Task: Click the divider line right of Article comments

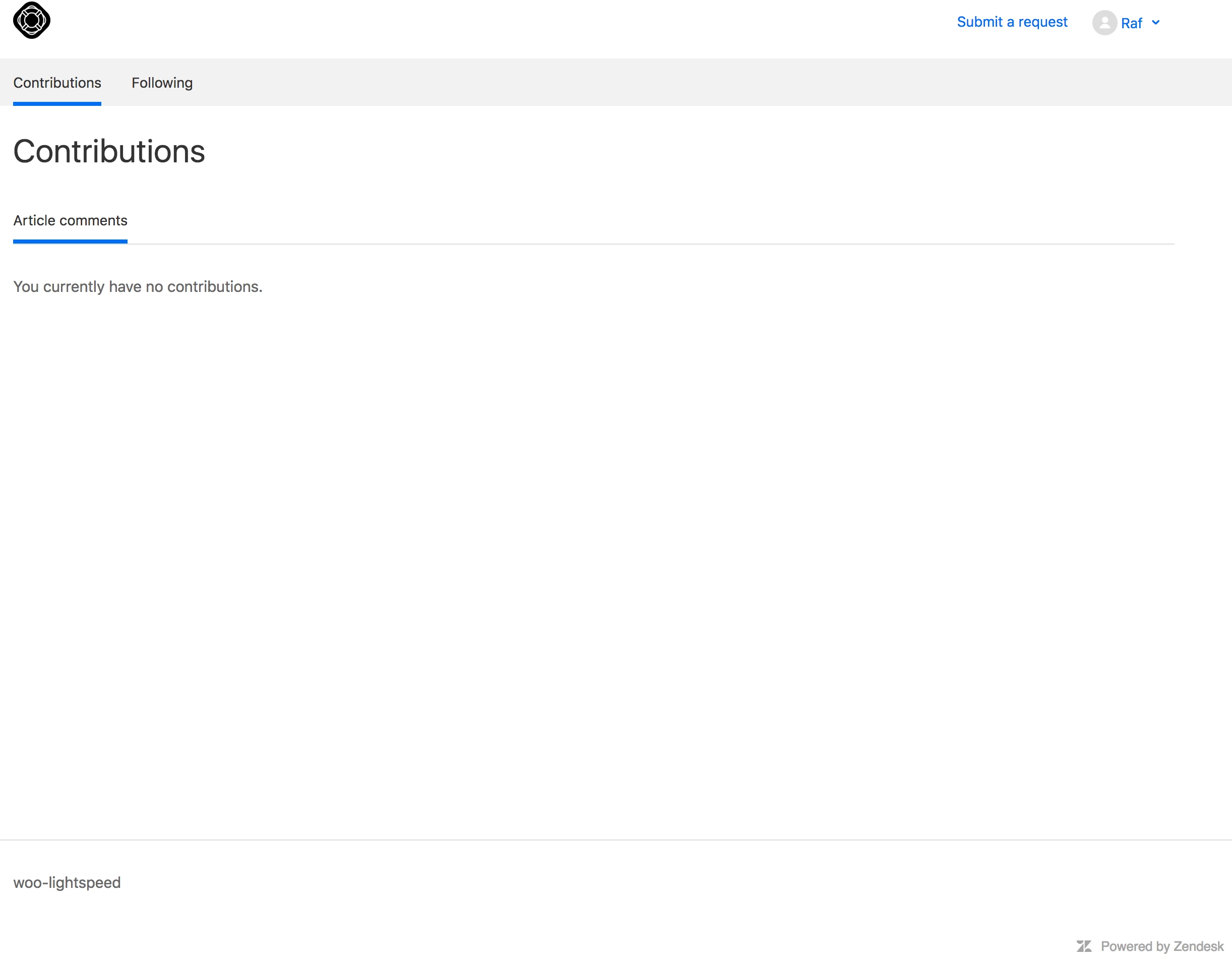Action: pos(649,244)
